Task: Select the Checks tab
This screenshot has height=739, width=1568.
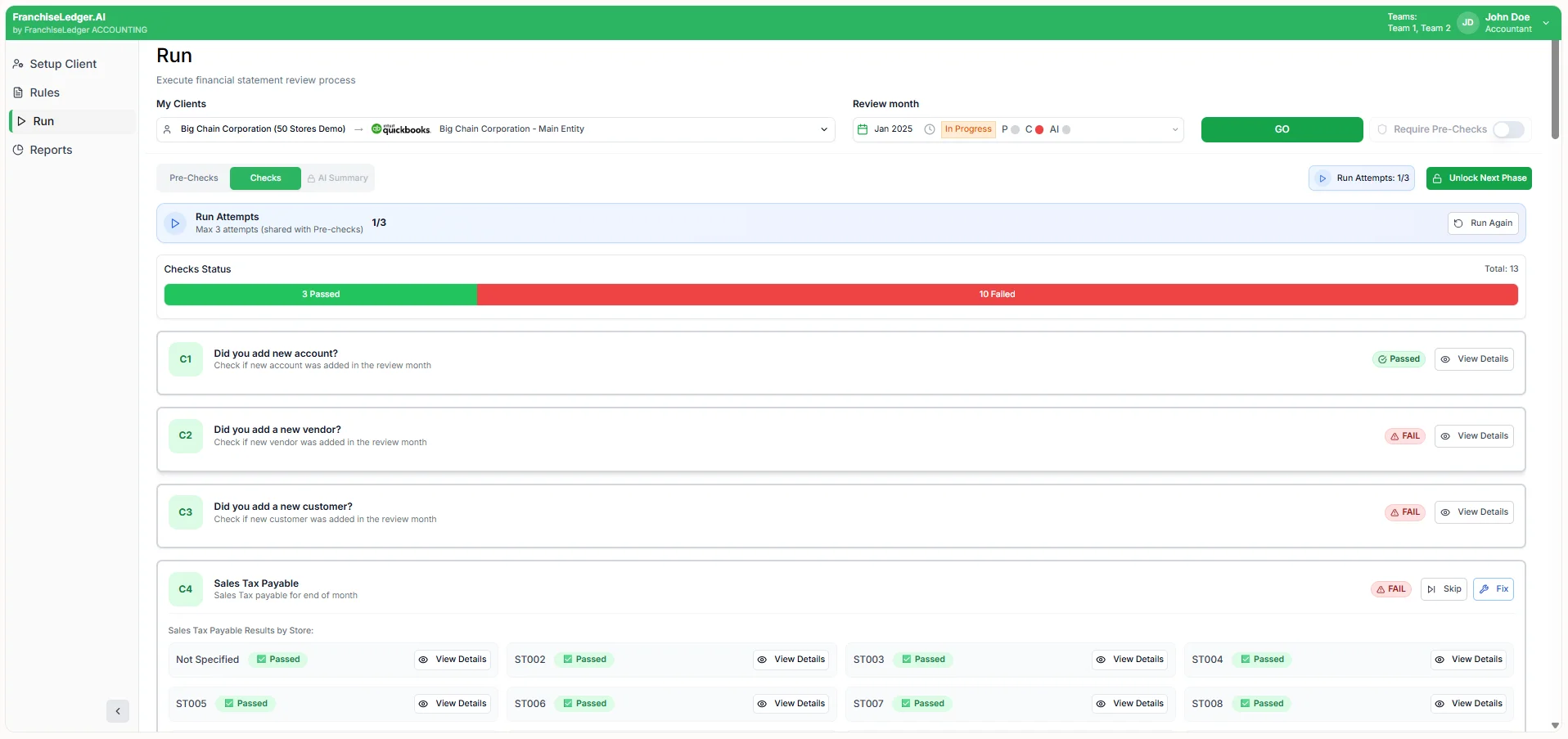Action: pos(264,178)
